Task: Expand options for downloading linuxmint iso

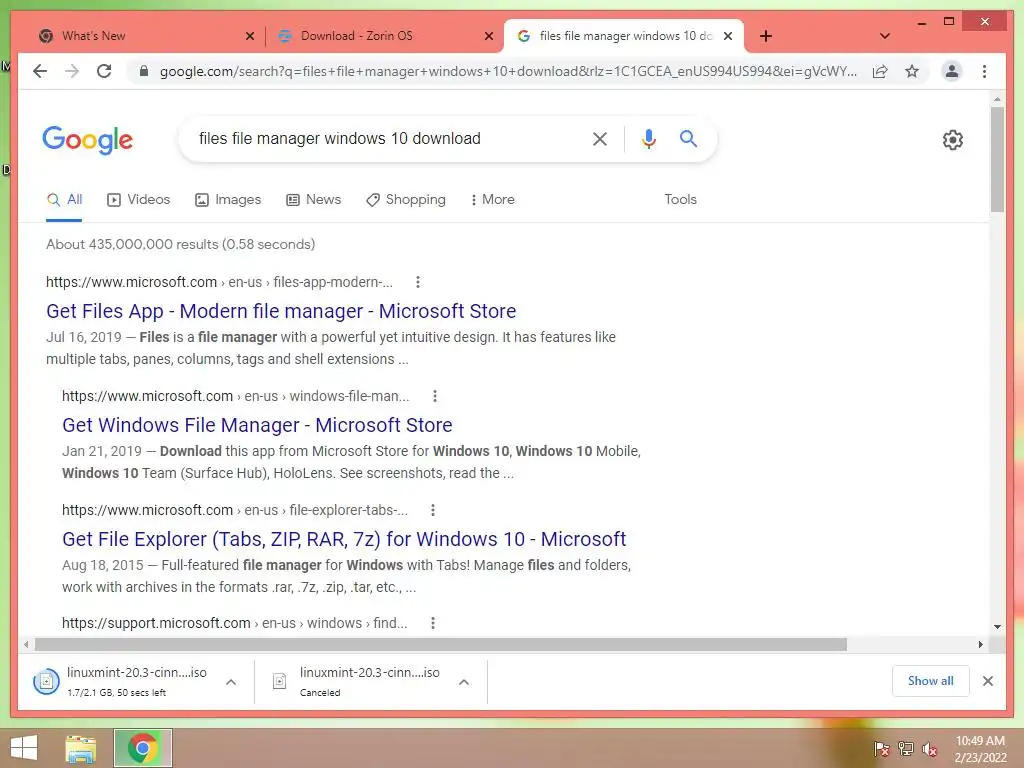Action: (x=231, y=682)
